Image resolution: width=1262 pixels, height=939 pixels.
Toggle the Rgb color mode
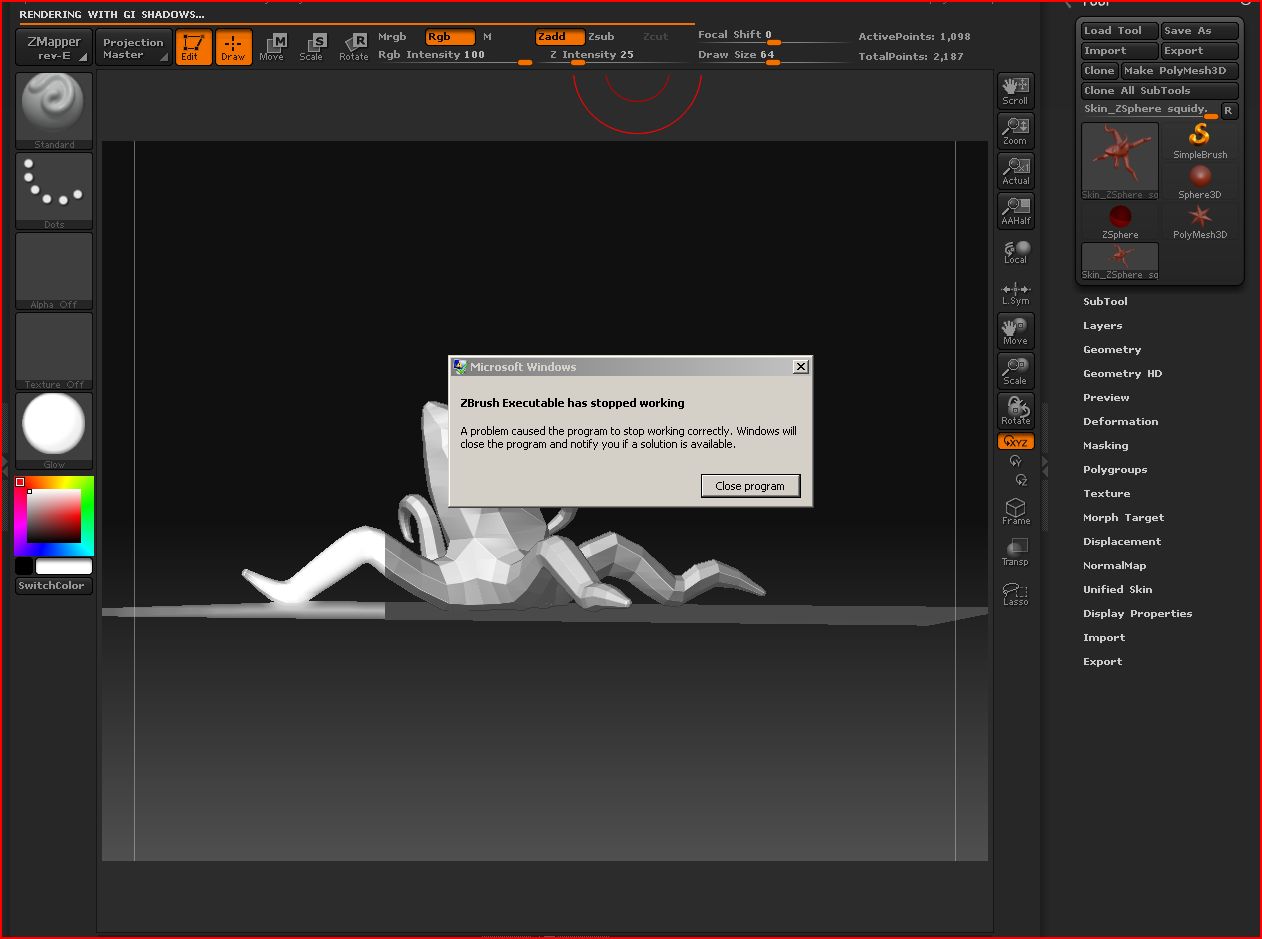tap(450, 37)
